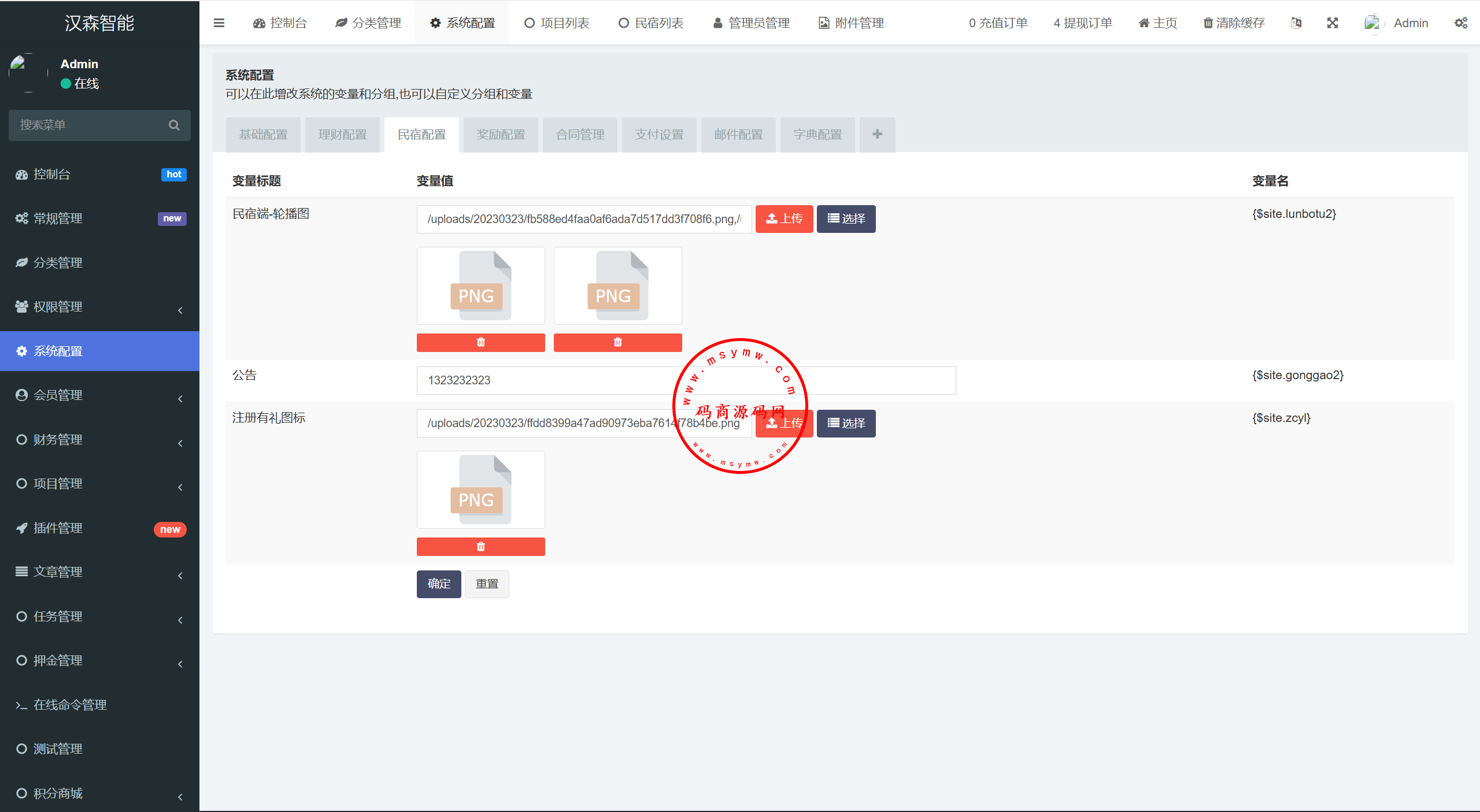
Task: Add a new config group with plus tab
Action: coord(877,135)
